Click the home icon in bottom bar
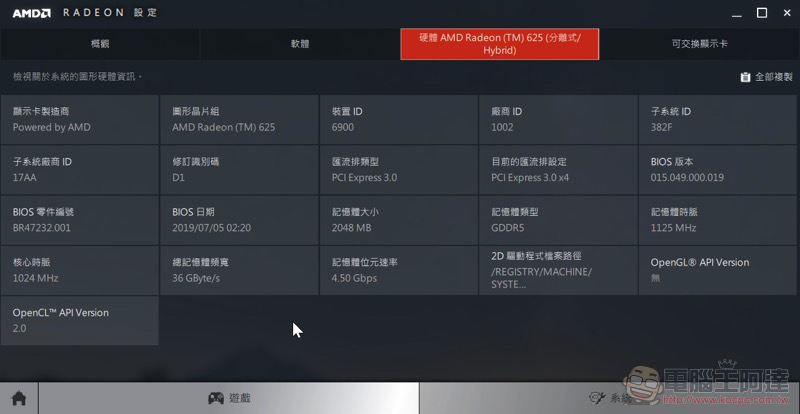 (x=19, y=398)
